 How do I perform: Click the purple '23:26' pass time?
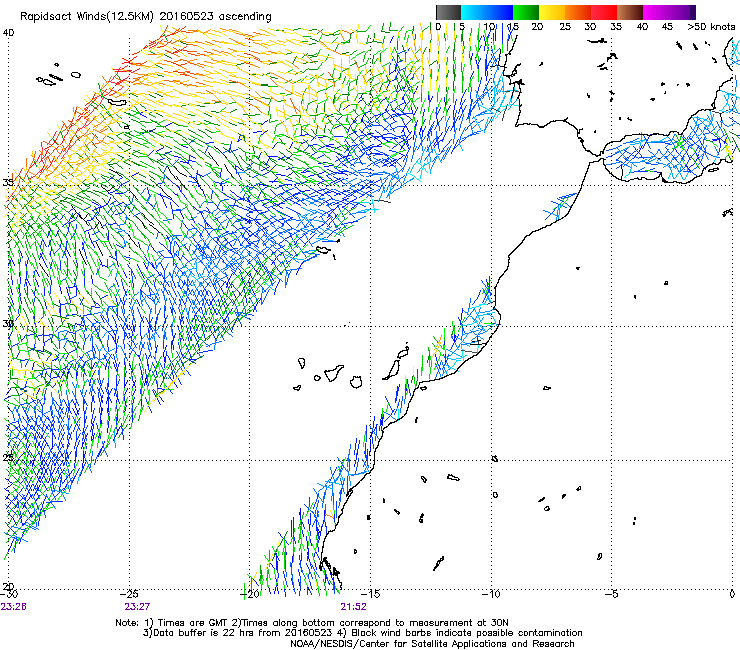(x=13, y=607)
